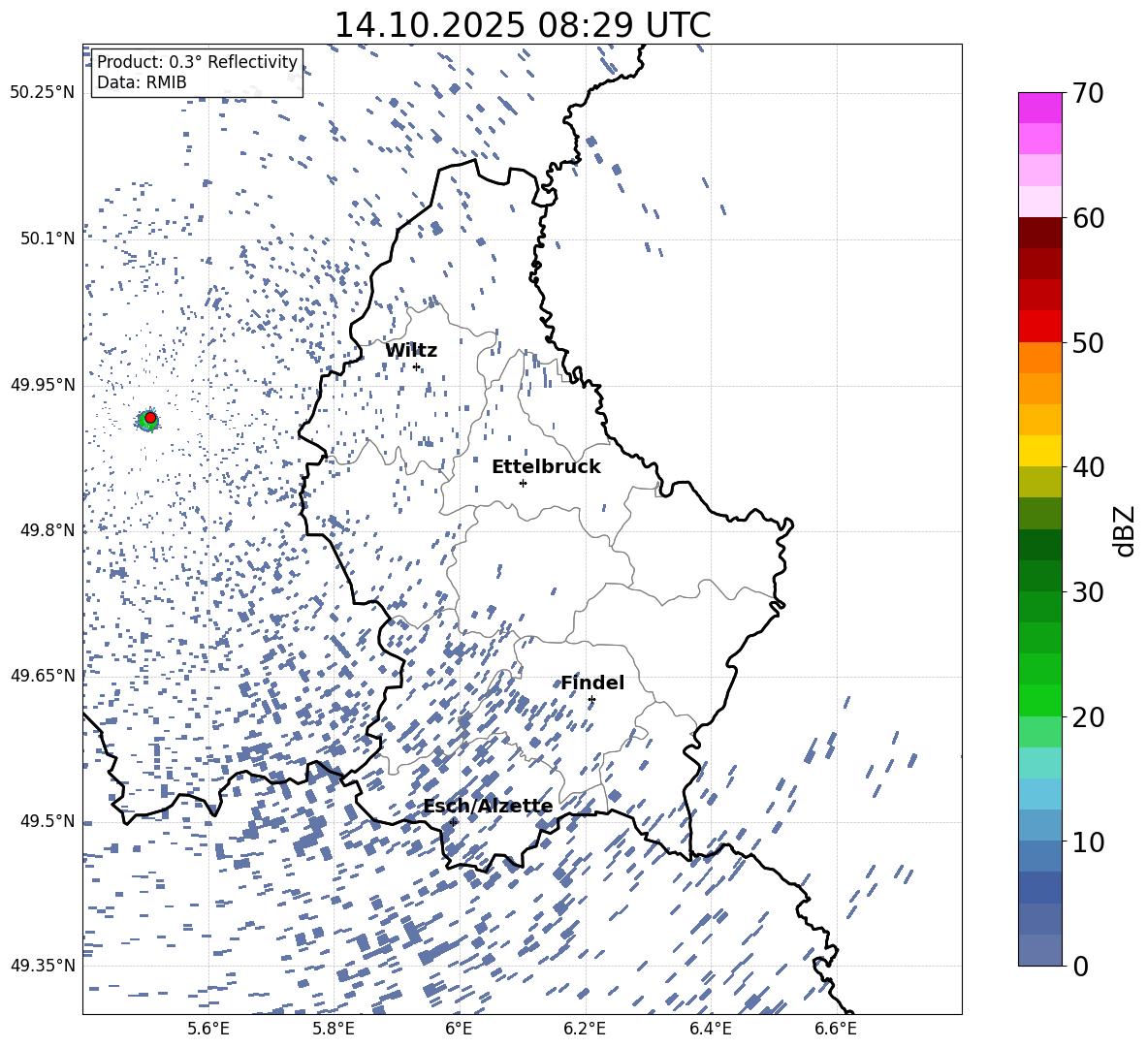Viewport: 1148px width, 1048px height.
Task: Click the light blue colorbar segment above 10
Action: coord(1040,825)
